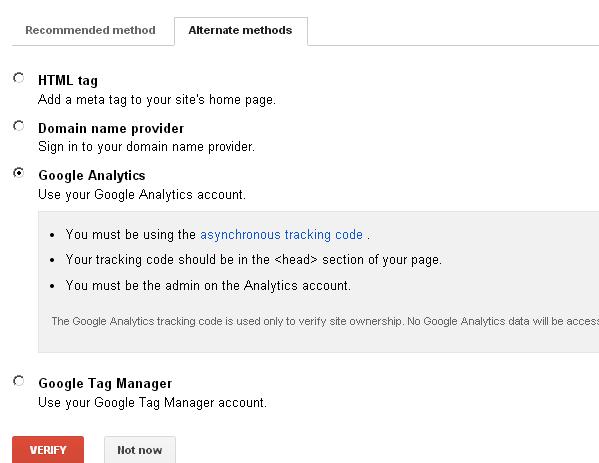Screen dimensions: 599x463
Task: Click the HTML tag heading label
Action: point(68,80)
